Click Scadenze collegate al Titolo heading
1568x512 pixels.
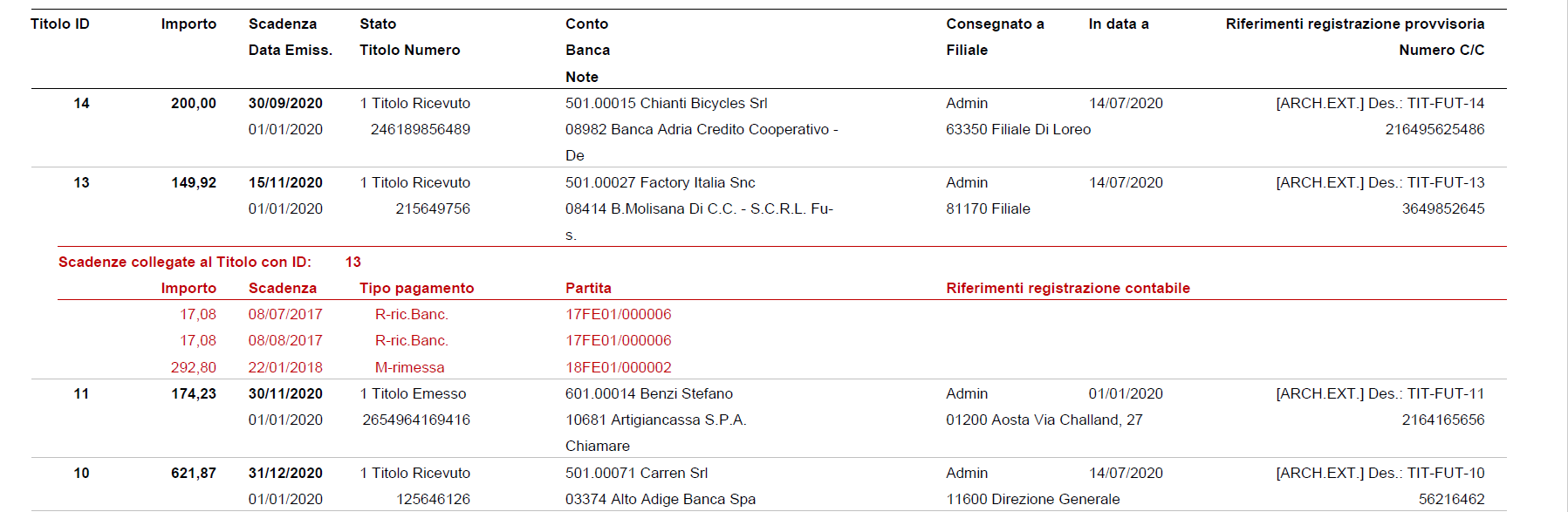(x=184, y=263)
